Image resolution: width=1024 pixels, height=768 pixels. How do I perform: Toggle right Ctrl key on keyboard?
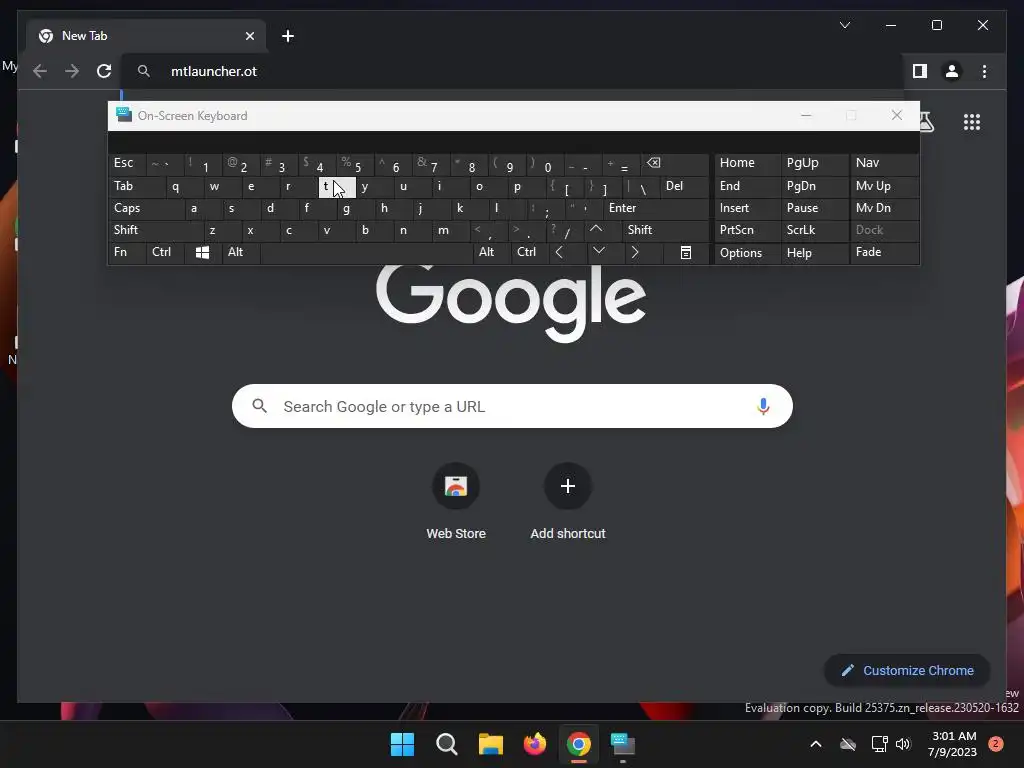pos(530,252)
